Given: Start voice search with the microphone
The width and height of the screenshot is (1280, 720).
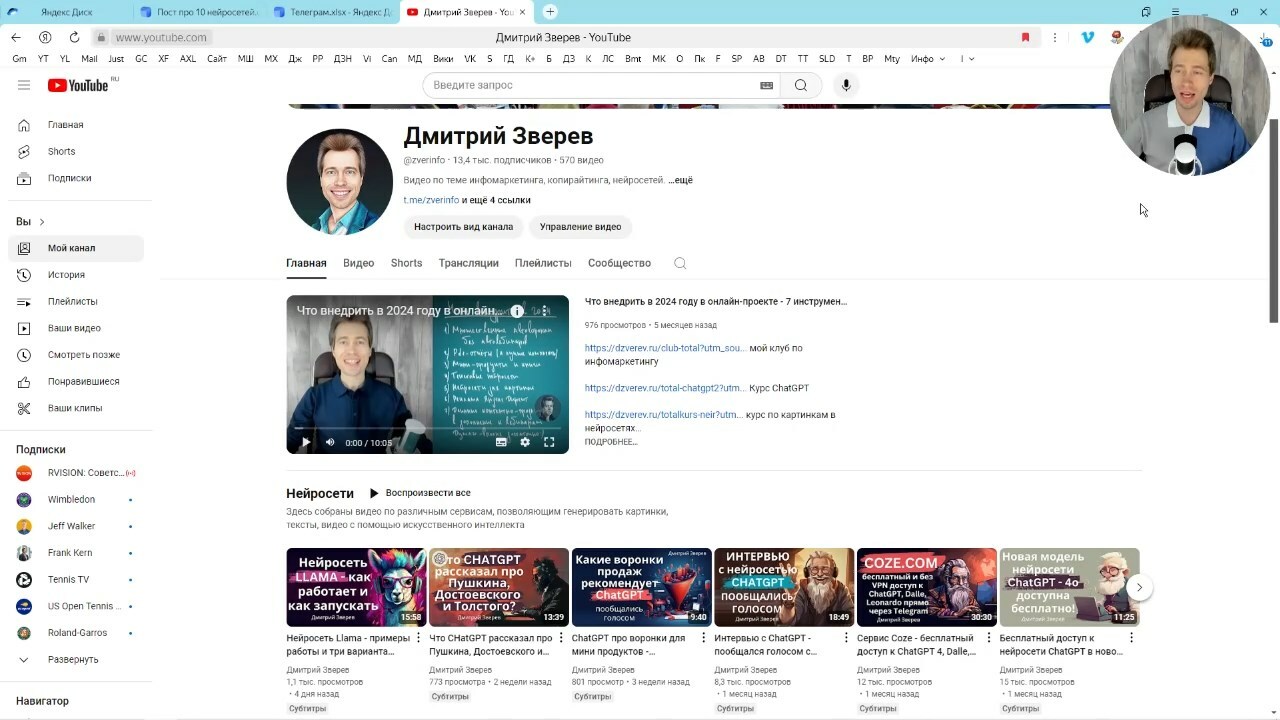Looking at the screenshot, I should 846,85.
